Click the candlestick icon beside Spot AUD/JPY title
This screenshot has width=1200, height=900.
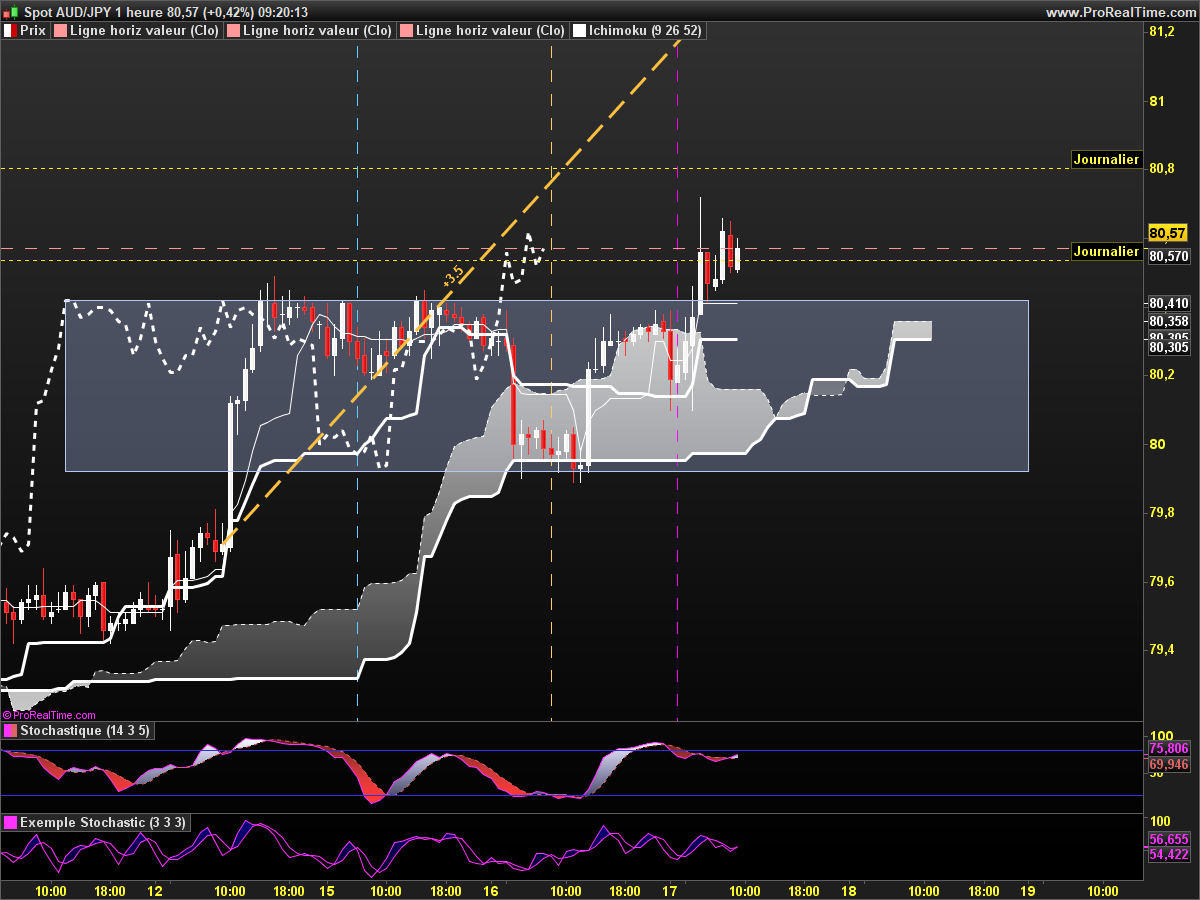[x=9, y=12]
